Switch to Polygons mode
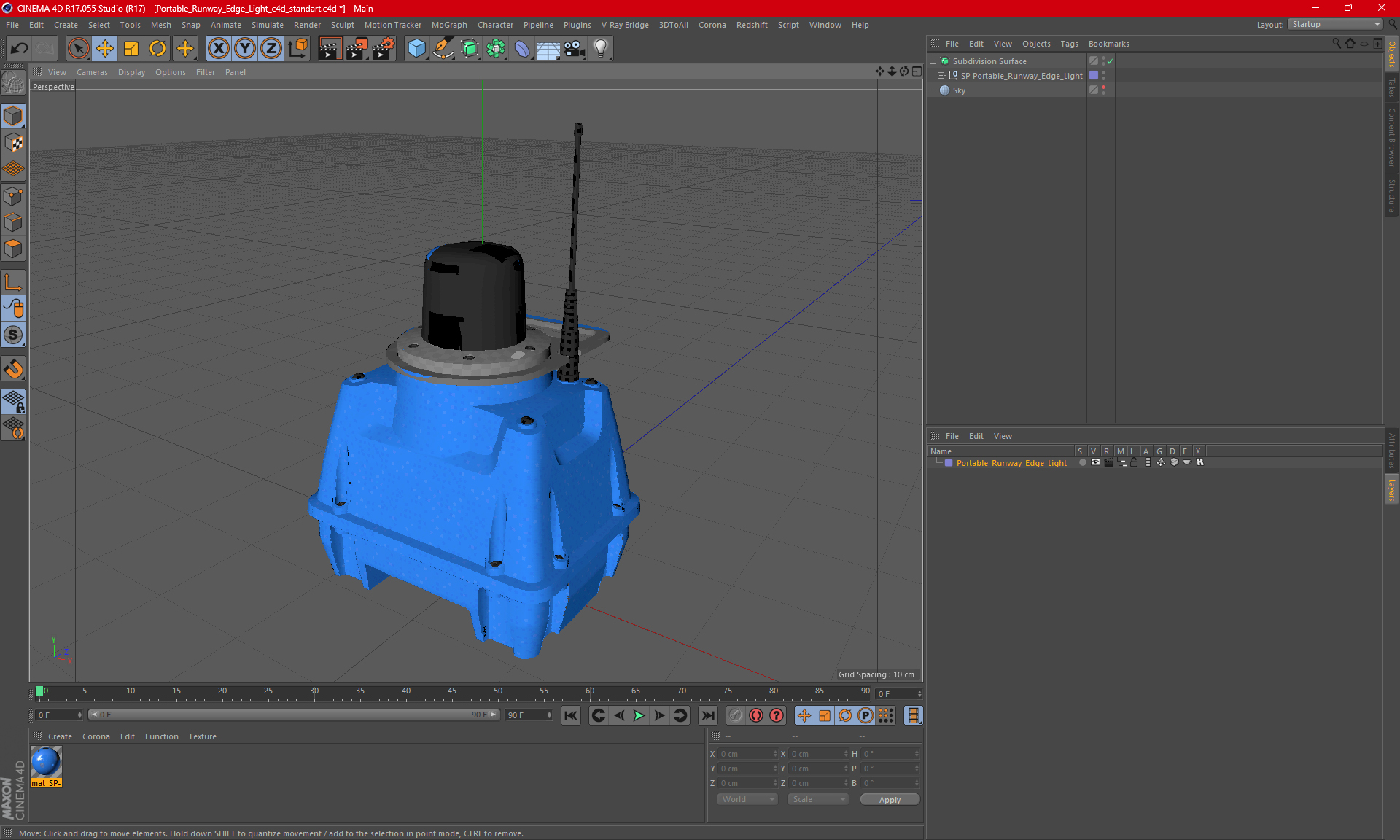This screenshot has height=840, width=1400. pyautogui.click(x=13, y=249)
